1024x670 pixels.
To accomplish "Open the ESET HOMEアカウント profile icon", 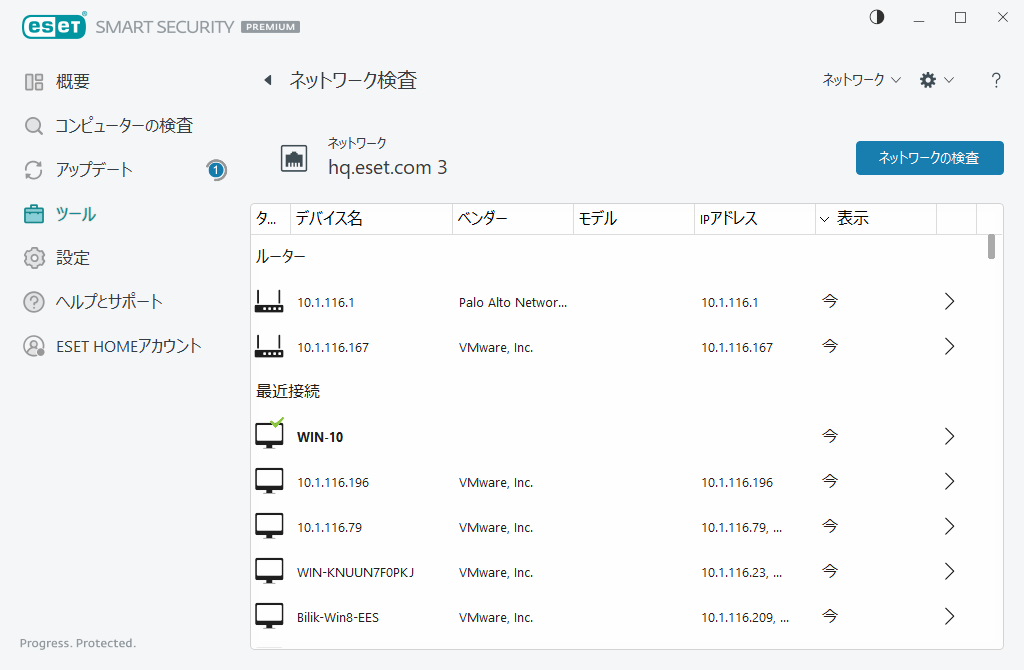I will (x=33, y=346).
